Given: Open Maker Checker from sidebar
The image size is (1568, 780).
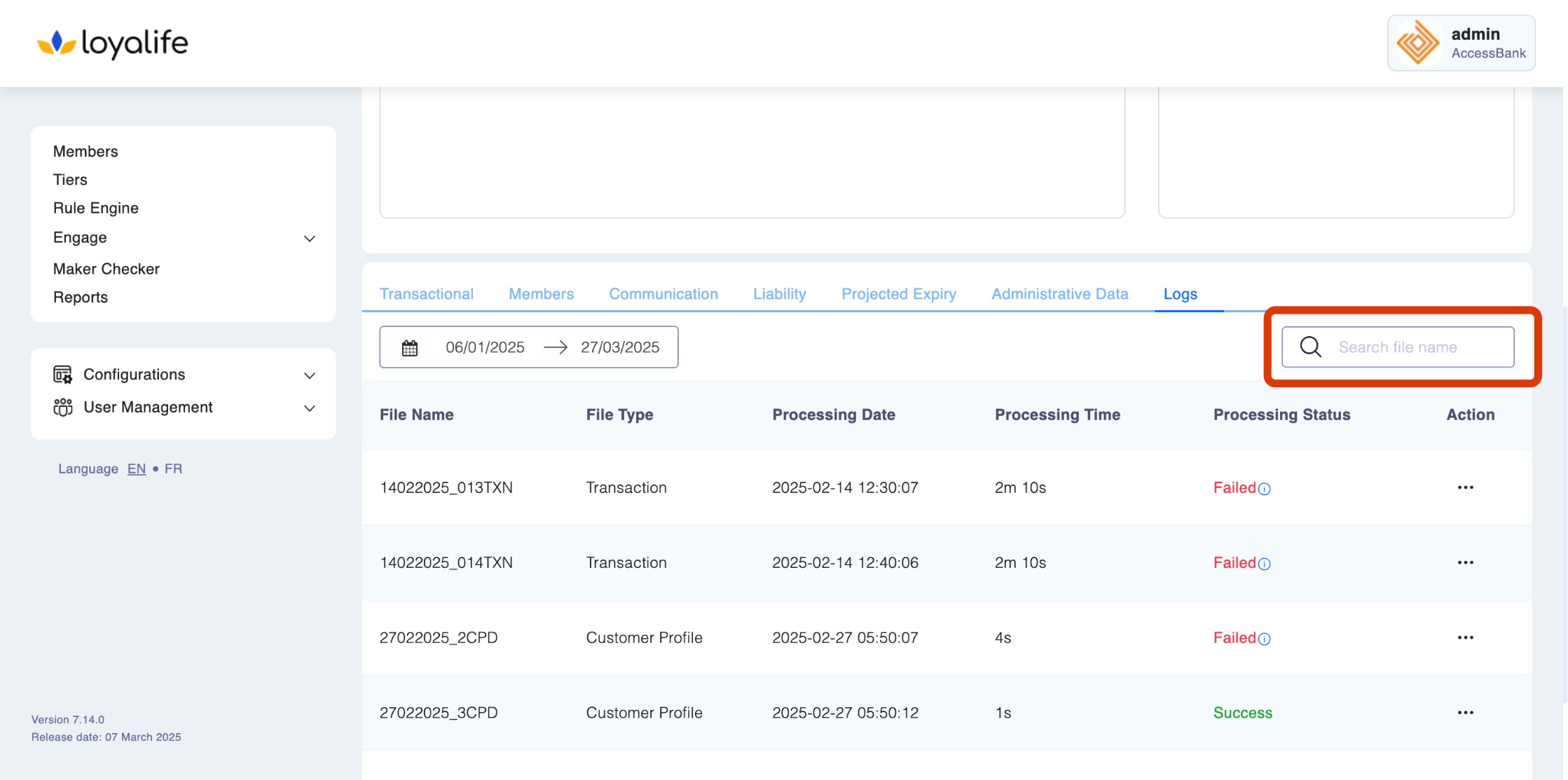Looking at the screenshot, I should pyautogui.click(x=106, y=269).
